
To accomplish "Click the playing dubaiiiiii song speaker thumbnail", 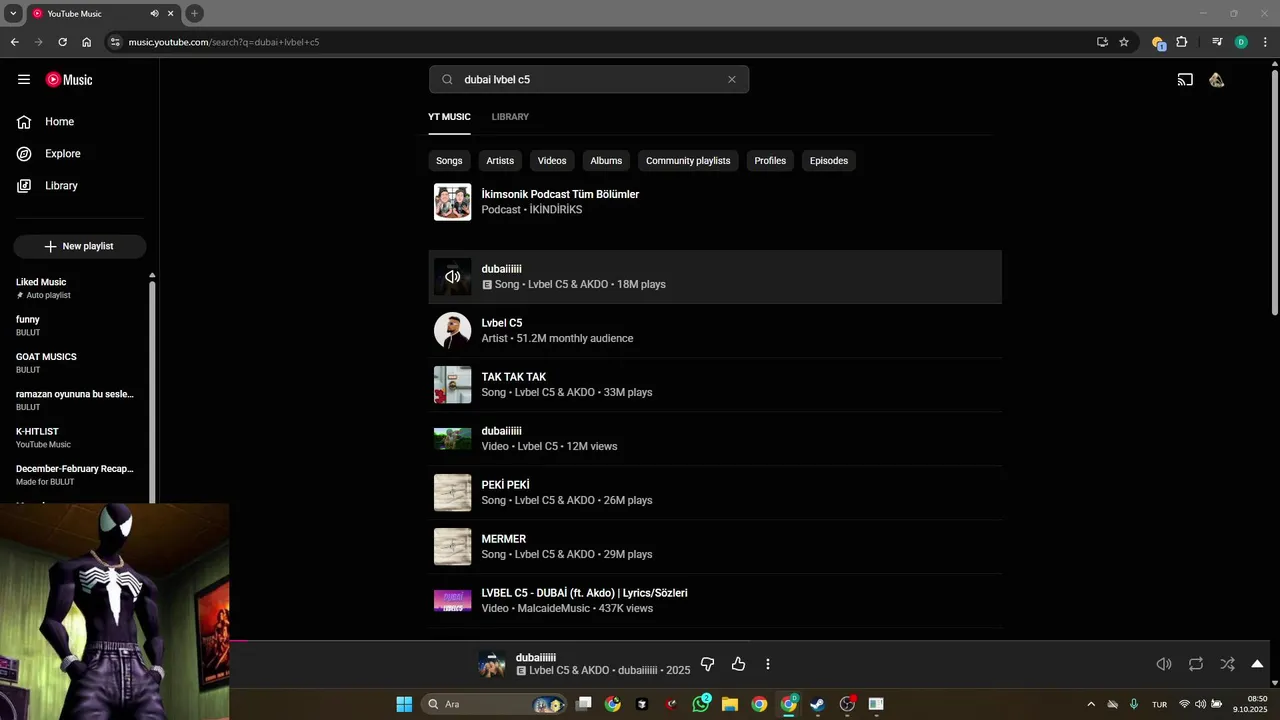I will (452, 277).
